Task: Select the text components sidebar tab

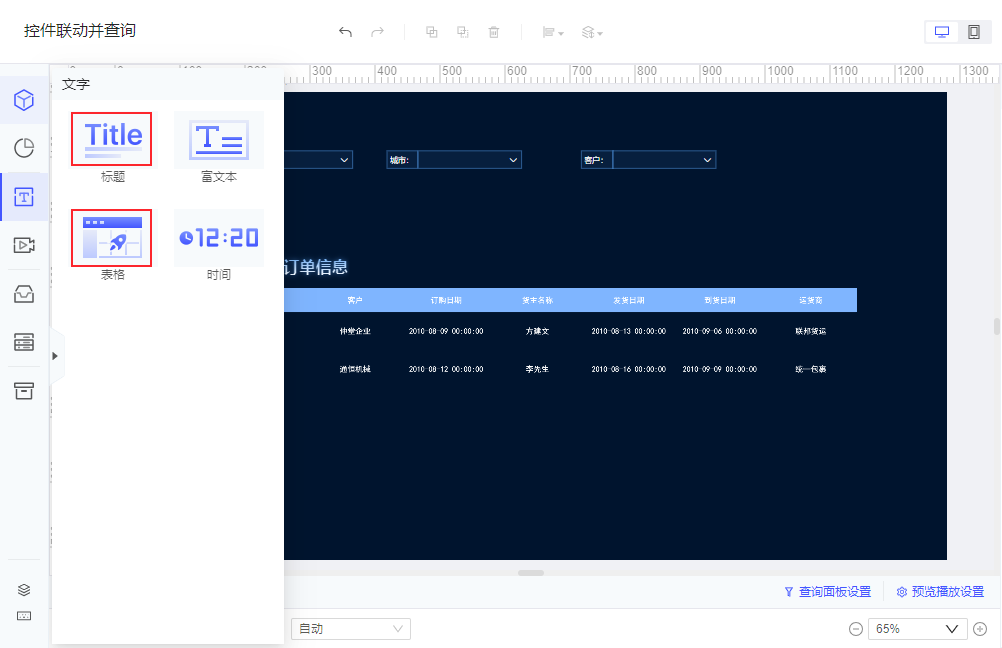Action: (x=24, y=197)
